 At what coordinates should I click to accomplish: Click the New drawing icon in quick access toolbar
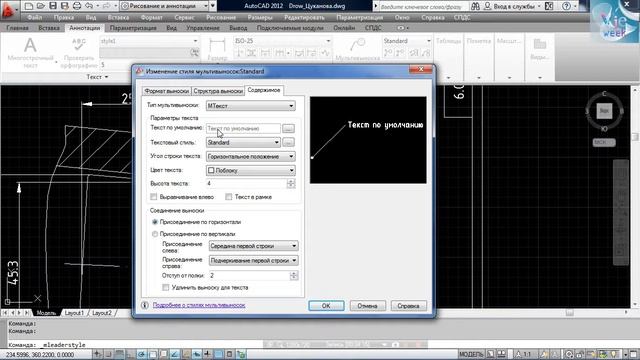point(29,6)
